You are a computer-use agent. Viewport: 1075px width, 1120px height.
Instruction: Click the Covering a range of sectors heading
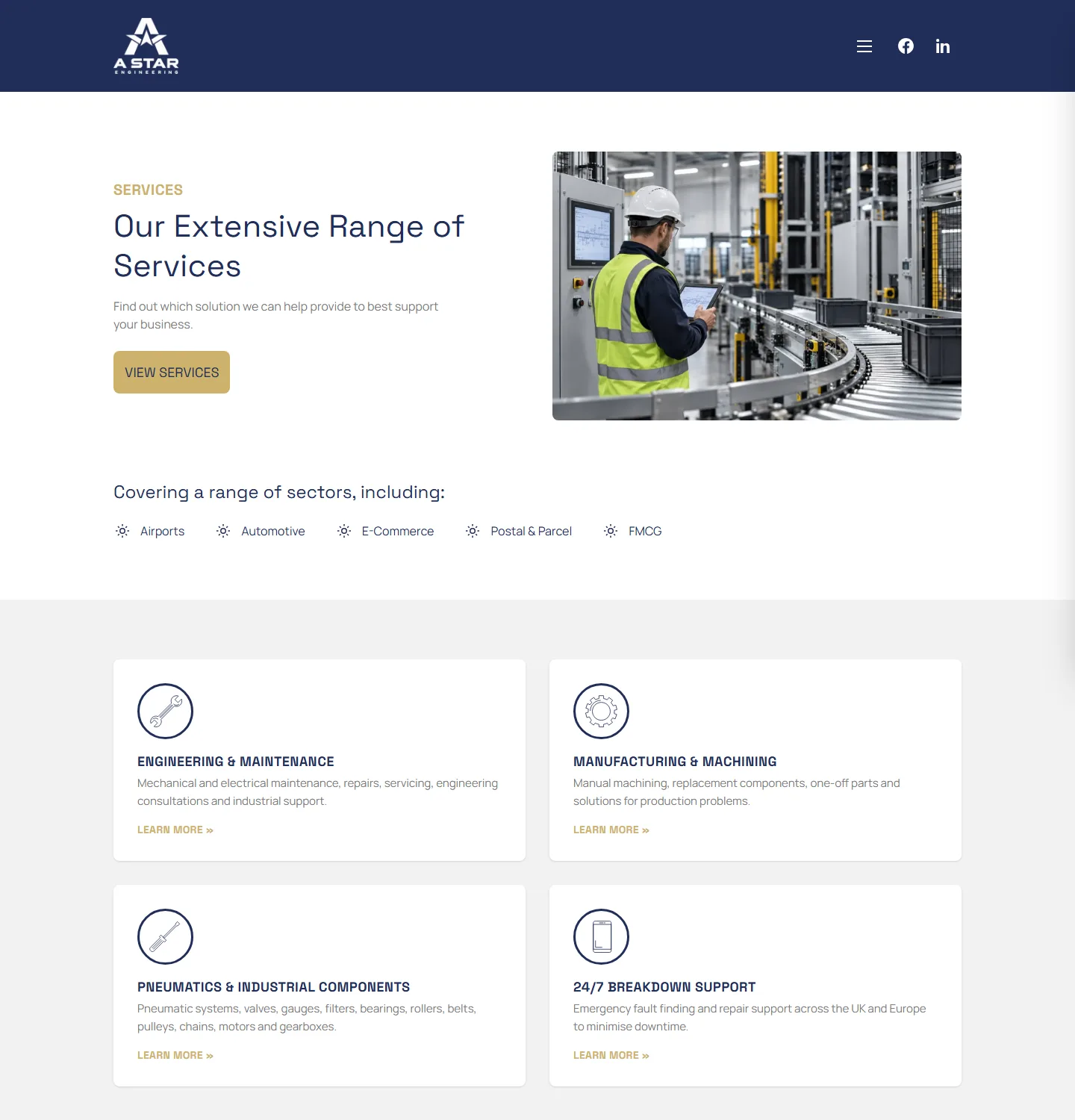(279, 492)
